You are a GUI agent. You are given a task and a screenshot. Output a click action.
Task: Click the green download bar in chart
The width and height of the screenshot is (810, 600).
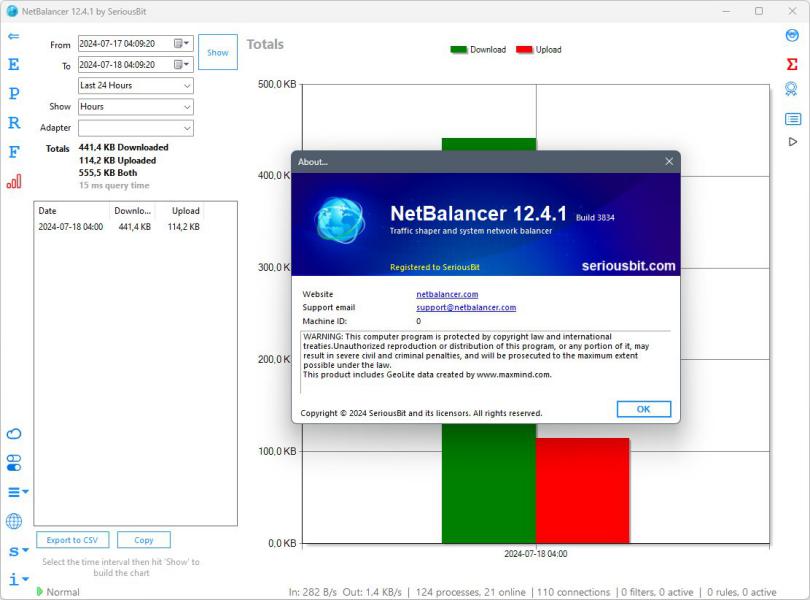[x=489, y=483]
